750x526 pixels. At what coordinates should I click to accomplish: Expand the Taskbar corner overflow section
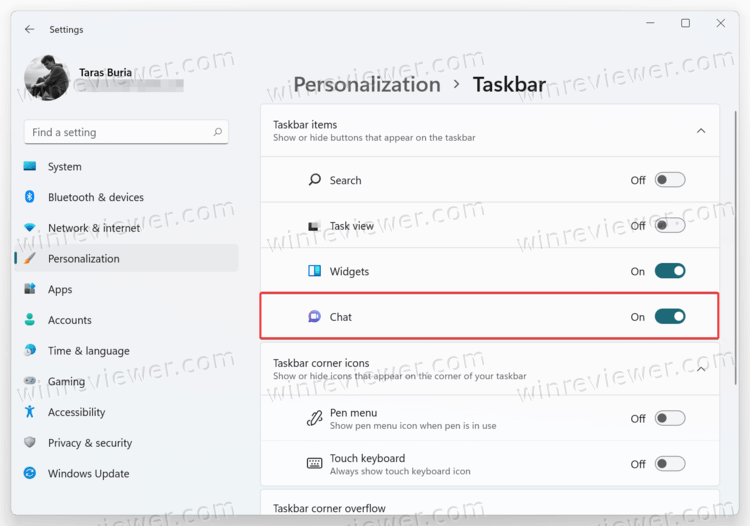point(489,503)
